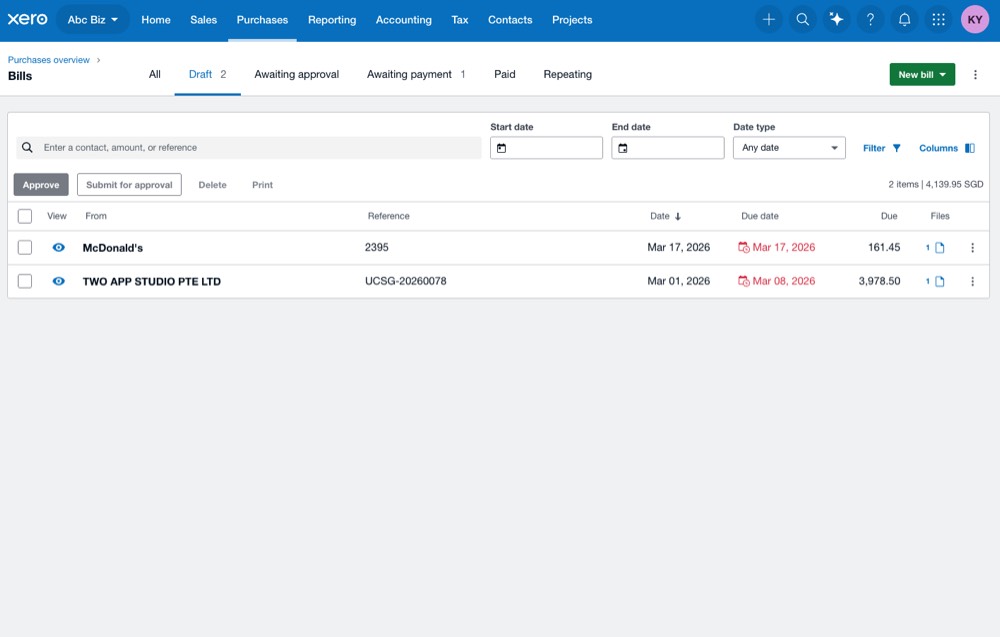Open the Purchases menu
This screenshot has height=637, width=1000.
(262, 20)
